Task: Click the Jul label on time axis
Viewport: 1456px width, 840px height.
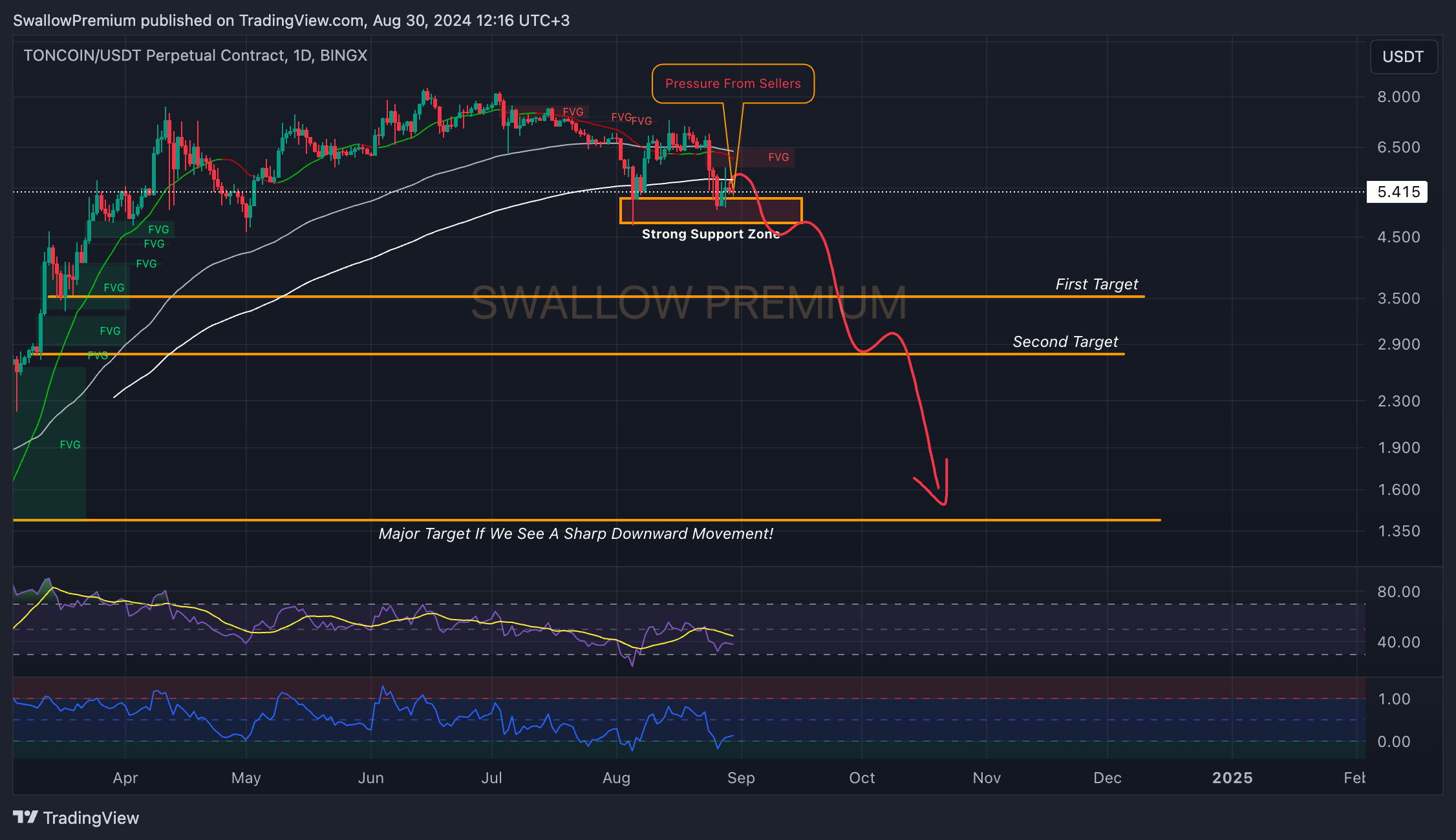Action: 492,778
